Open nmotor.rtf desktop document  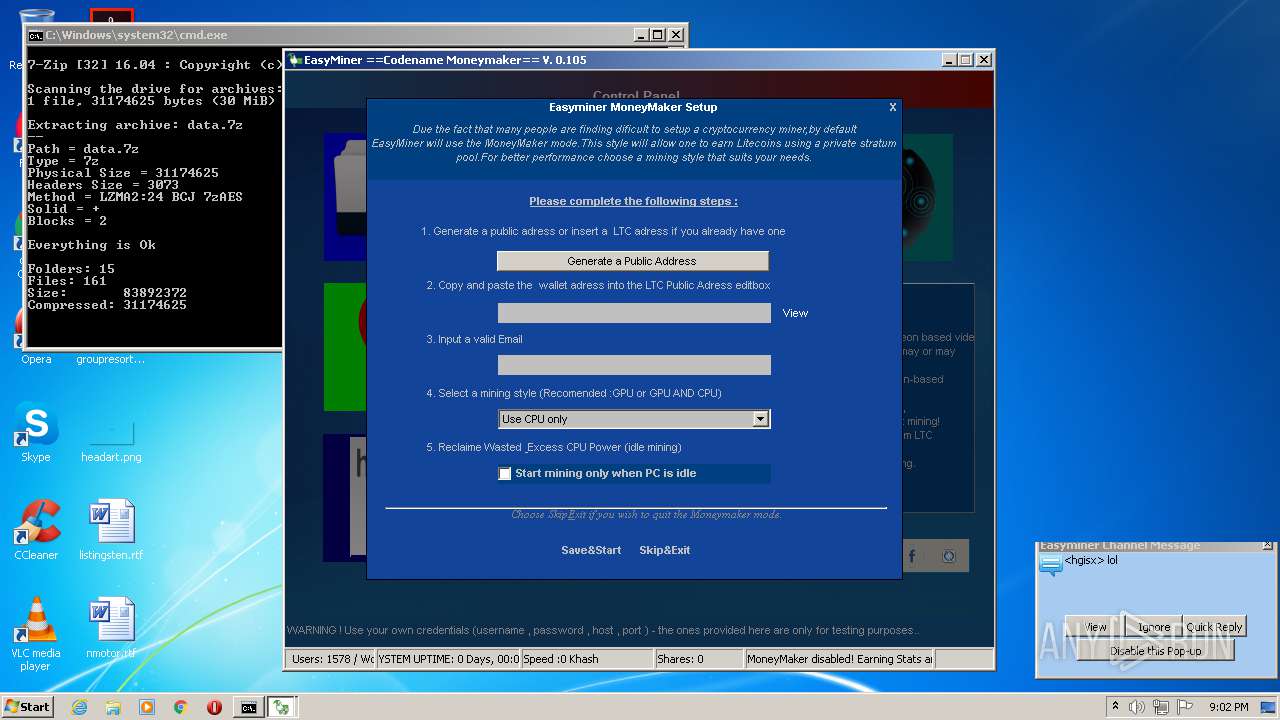click(111, 628)
